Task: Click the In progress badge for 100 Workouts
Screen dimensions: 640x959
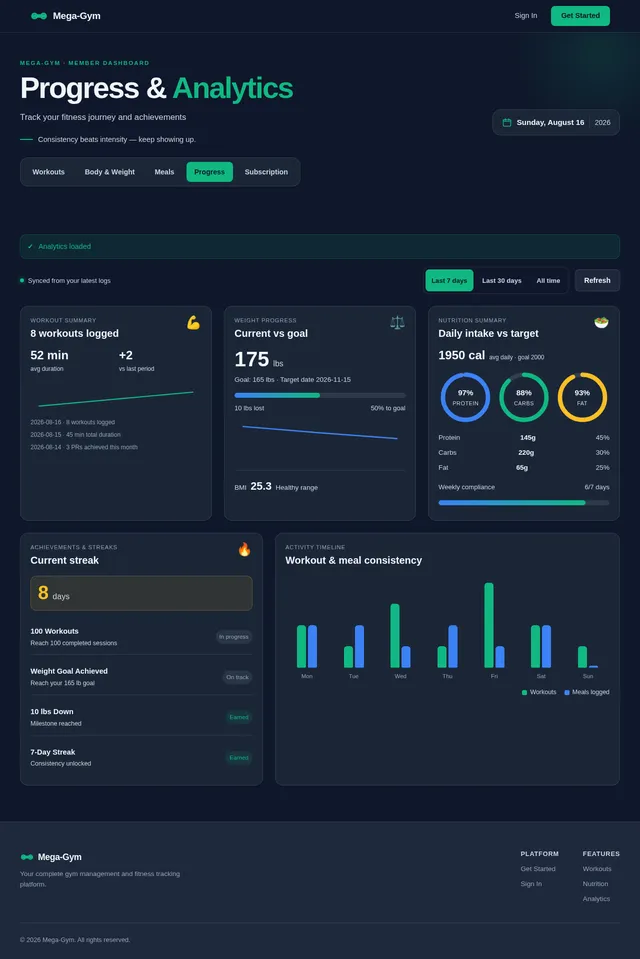Action: (x=234, y=637)
